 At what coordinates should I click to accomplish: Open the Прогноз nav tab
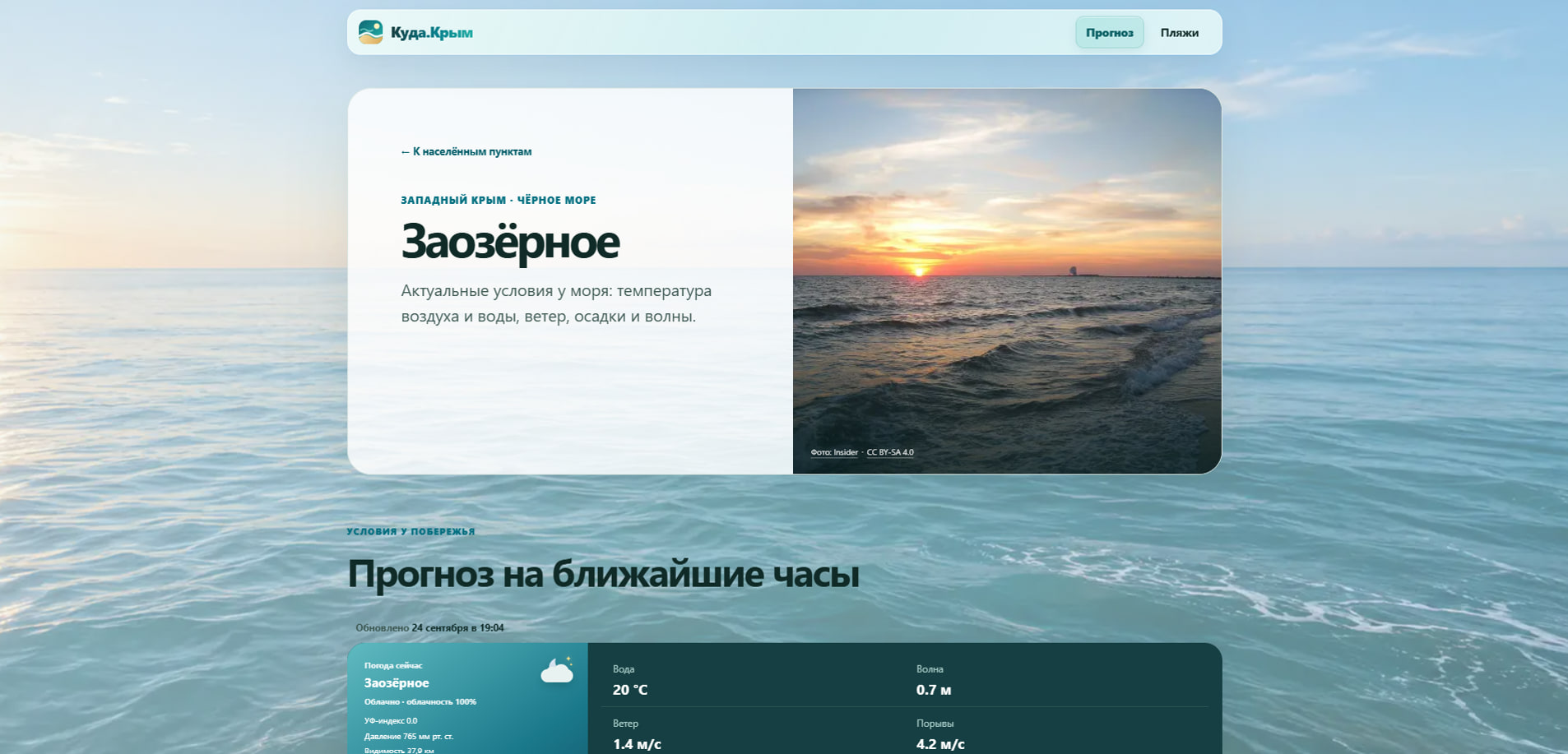[x=1109, y=33]
